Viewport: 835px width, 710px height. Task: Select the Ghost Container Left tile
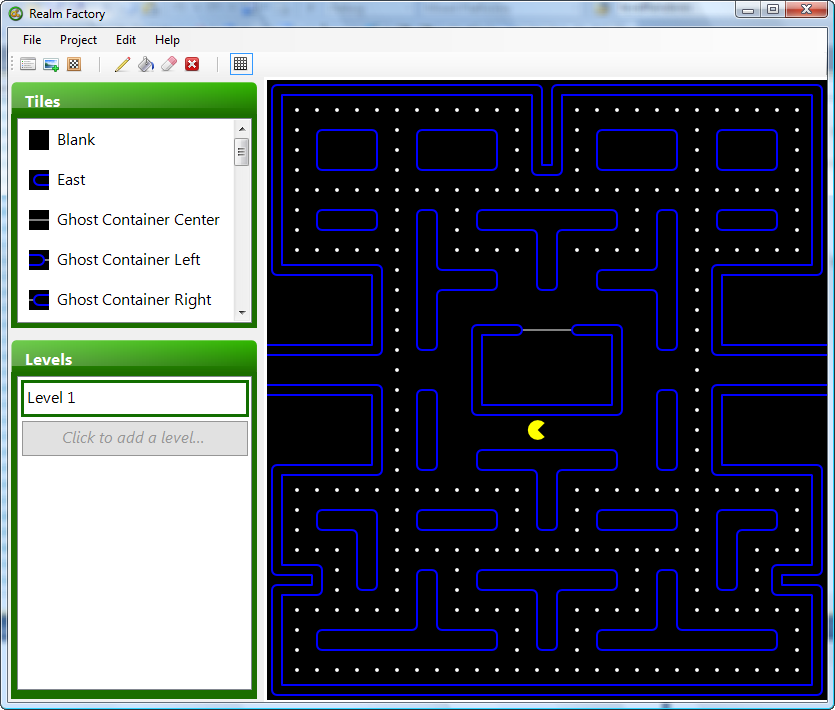[x=126, y=260]
